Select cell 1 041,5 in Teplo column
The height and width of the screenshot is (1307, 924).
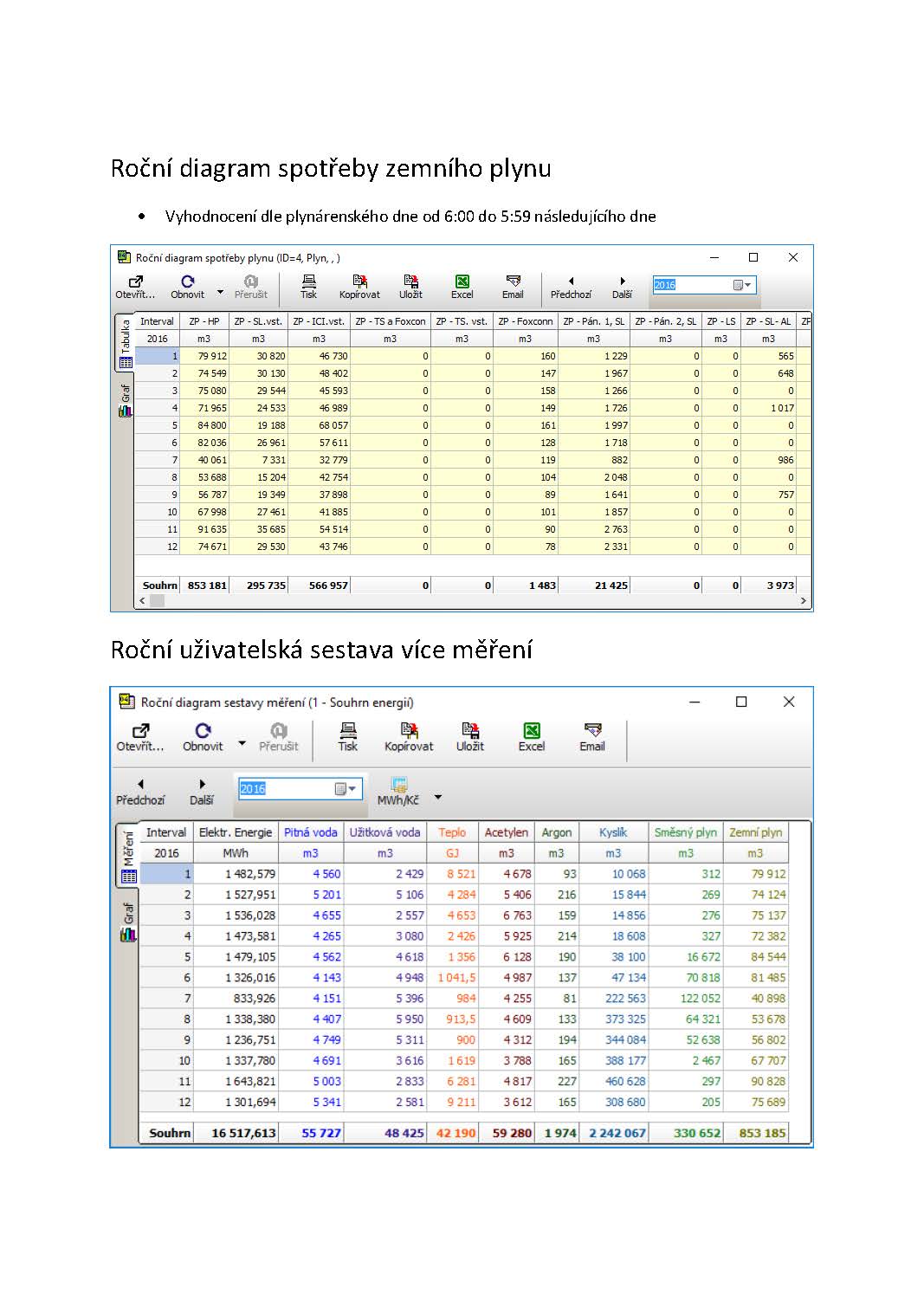(452, 978)
